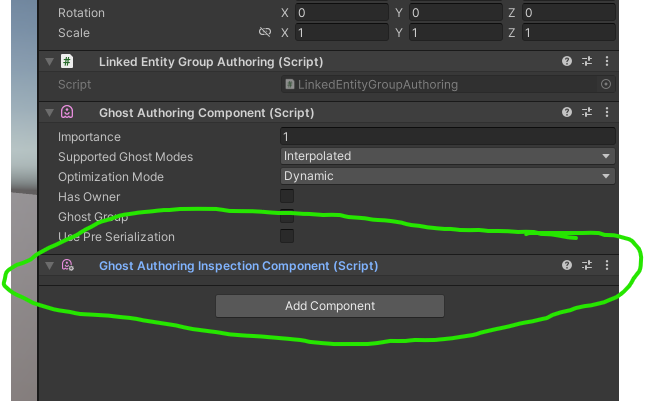Collapse Ghost Authoring Inspection Component section
Viewport: 645px width, 401px height.
(50, 266)
